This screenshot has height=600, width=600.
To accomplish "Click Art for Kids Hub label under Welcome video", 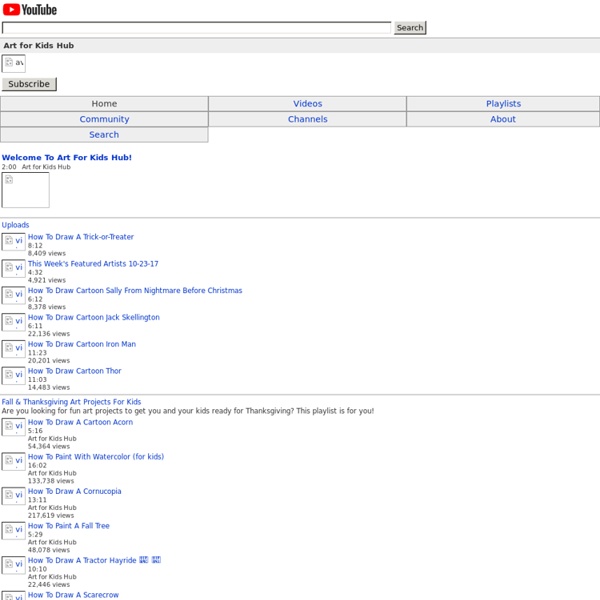I will pos(46,166).
